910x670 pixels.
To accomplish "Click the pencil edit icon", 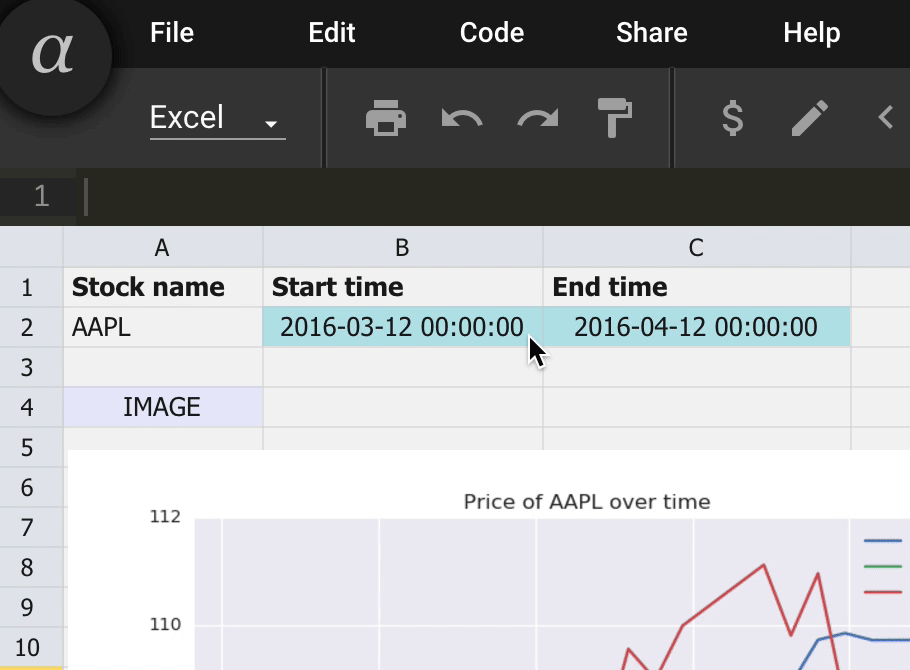I will (809, 118).
